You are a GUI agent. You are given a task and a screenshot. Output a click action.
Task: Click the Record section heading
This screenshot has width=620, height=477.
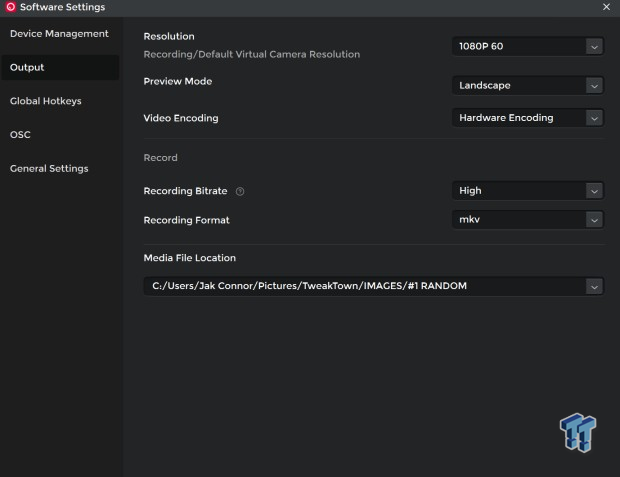161,158
